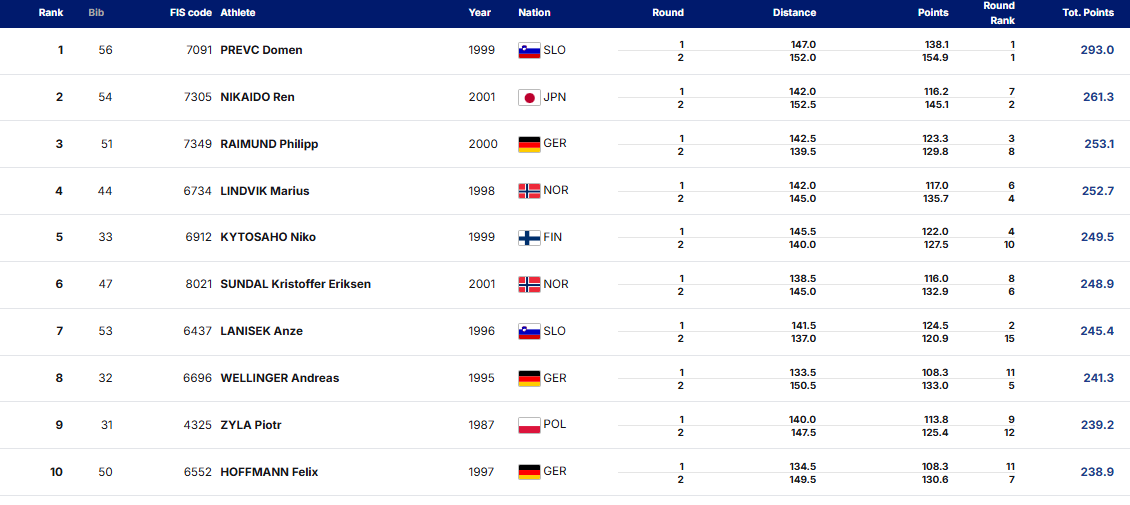Click the German flag beside RAIMUND Philipp
The height and width of the screenshot is (505, 1130).
[x=529, y=144]
